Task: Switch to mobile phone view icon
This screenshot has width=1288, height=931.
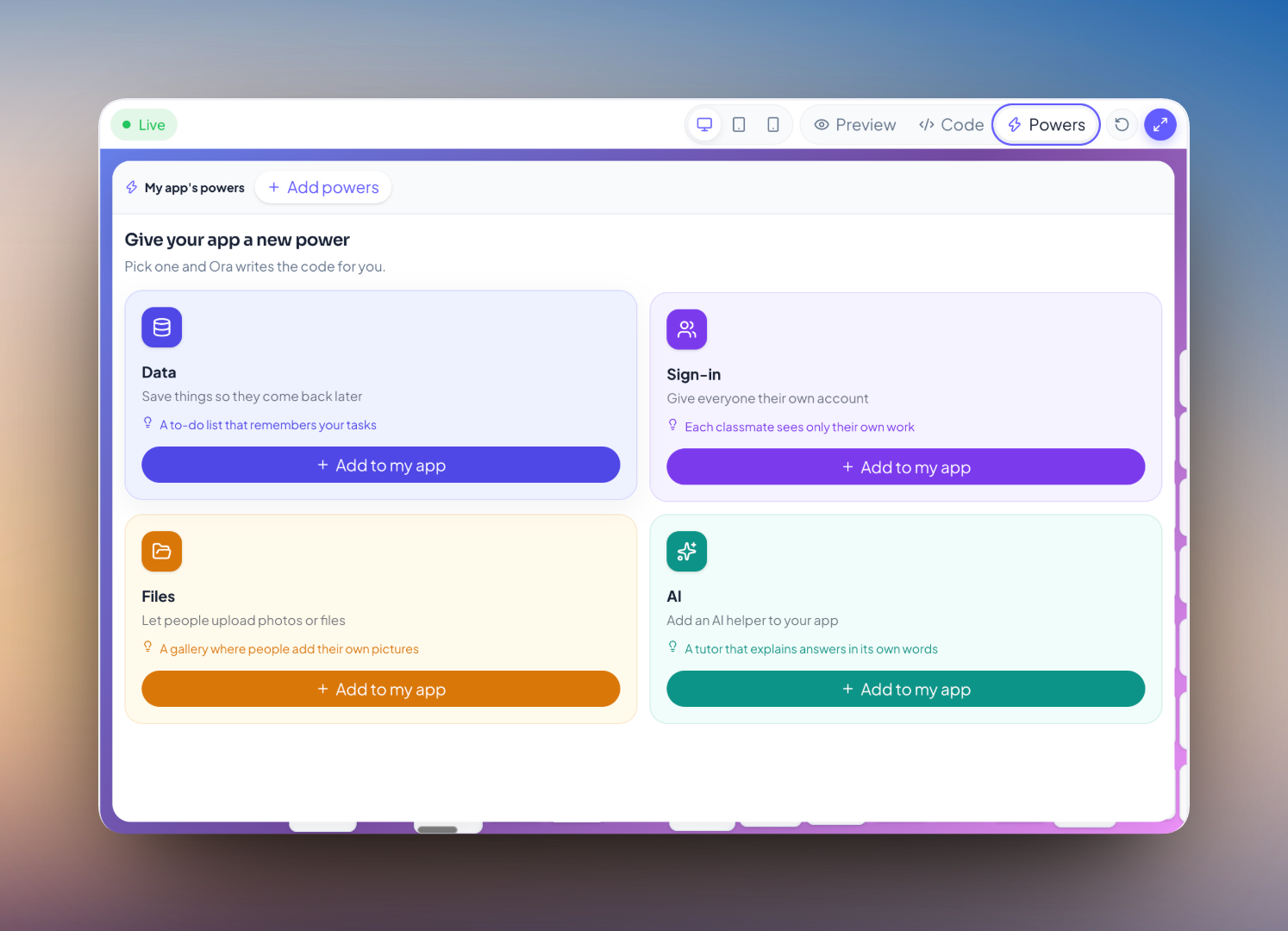Action: [773, 125]
